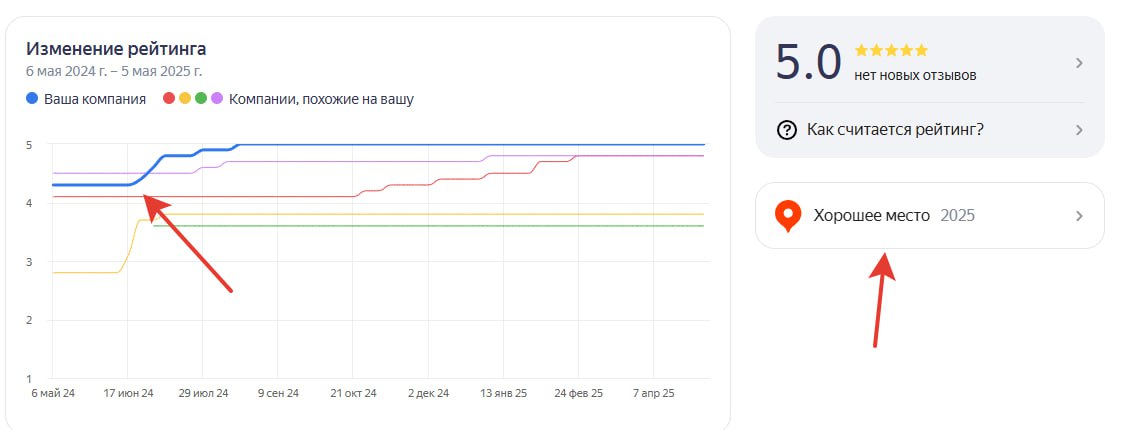The height and width of the screenshot is (430, 1137).
Task: Click the нет новых отзывов text
Action: pyautogui.click(x=915, y=75)
